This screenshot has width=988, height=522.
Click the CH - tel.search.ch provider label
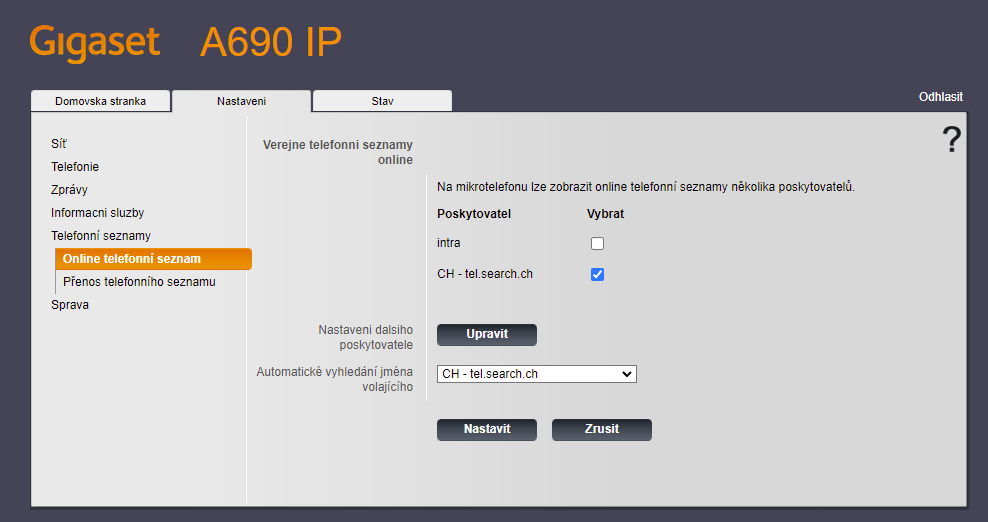485,274
